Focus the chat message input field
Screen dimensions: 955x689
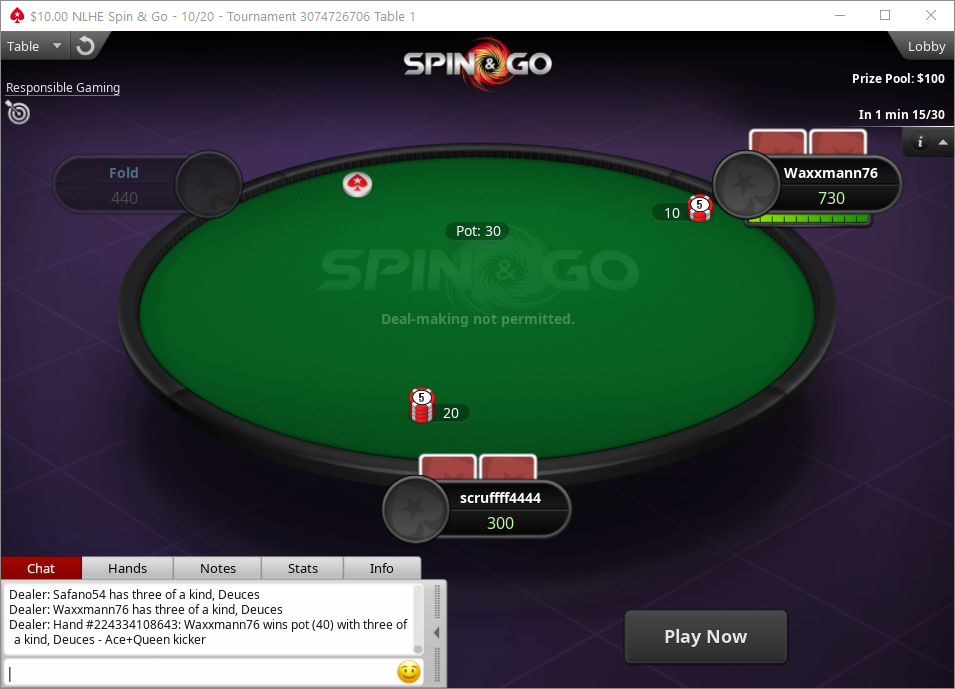pos(201,673)
